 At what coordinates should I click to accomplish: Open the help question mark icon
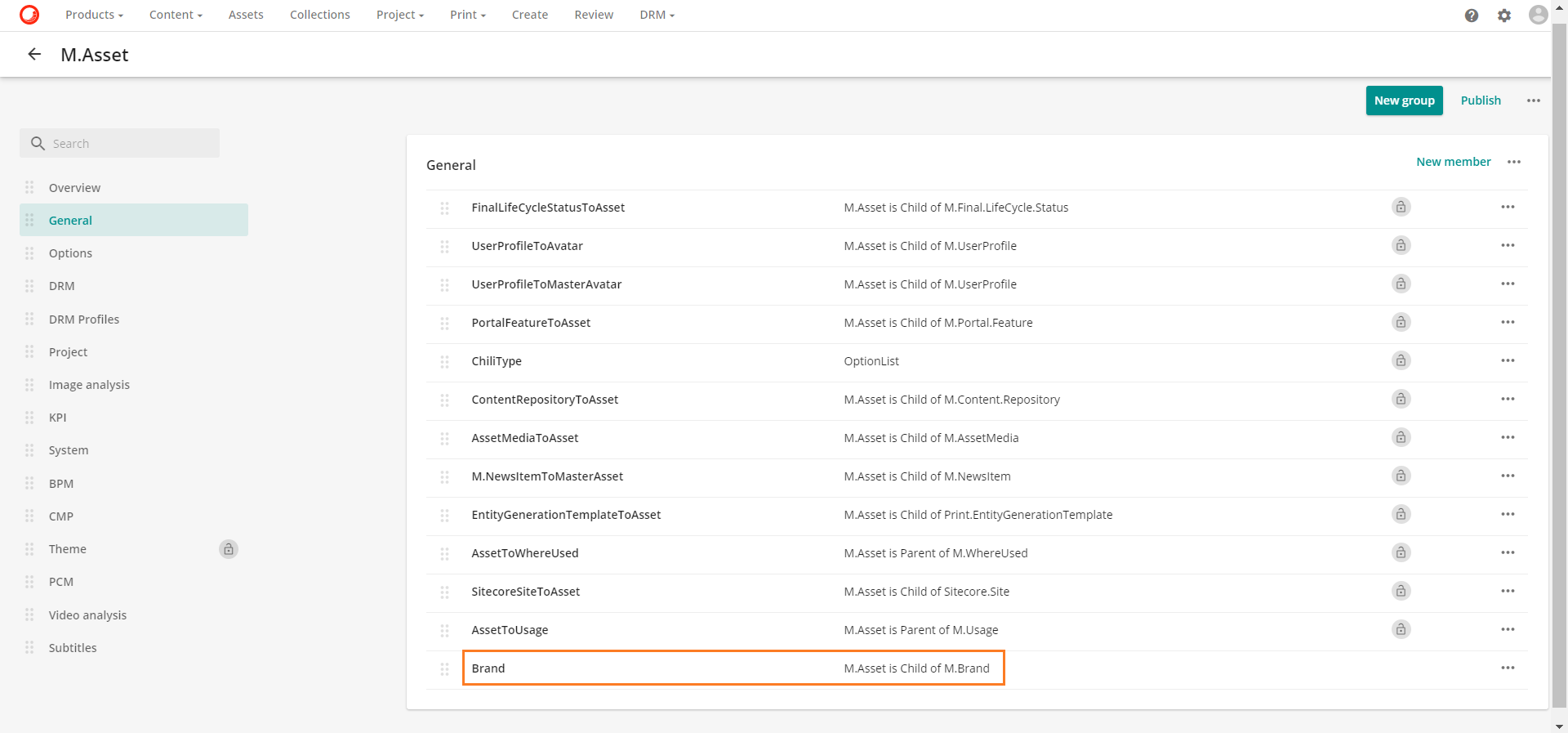[x=1472, y=16]
